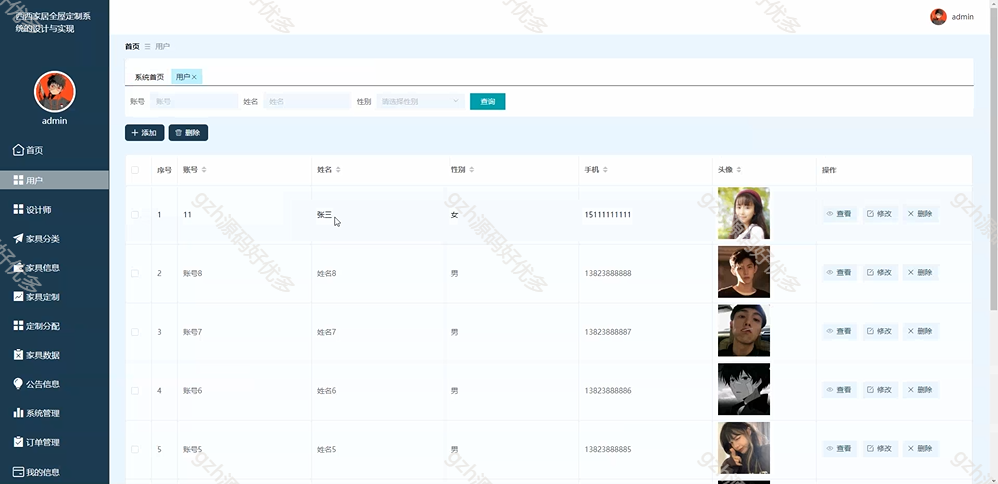Click the avatar thumbnail in 账号6 row

pyautogui.click(x=744, y=389)
